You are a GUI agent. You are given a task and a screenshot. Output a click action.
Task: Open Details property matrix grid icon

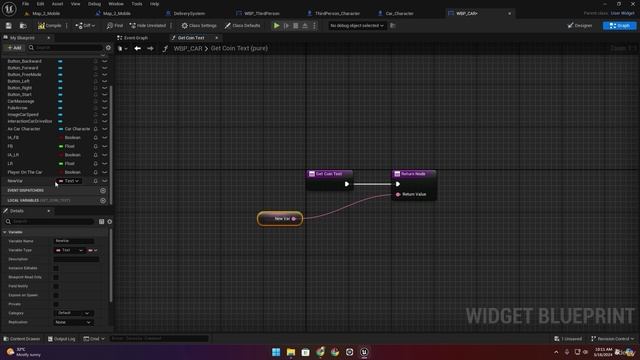(101, 222)
